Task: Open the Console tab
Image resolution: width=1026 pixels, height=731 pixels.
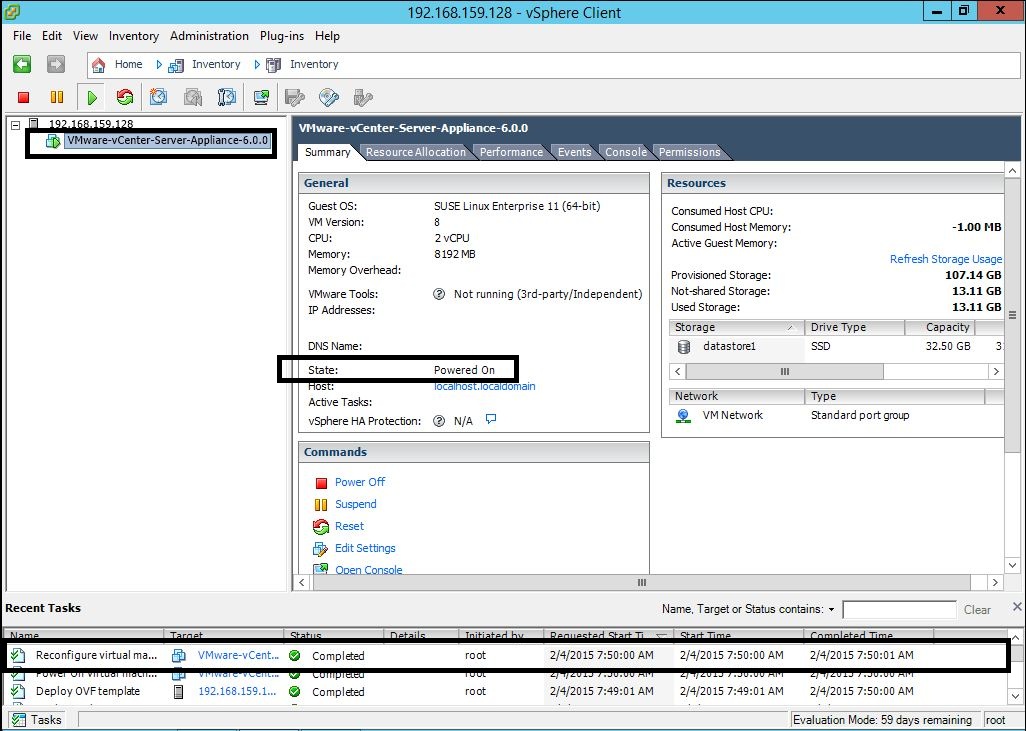Action: 625,152
